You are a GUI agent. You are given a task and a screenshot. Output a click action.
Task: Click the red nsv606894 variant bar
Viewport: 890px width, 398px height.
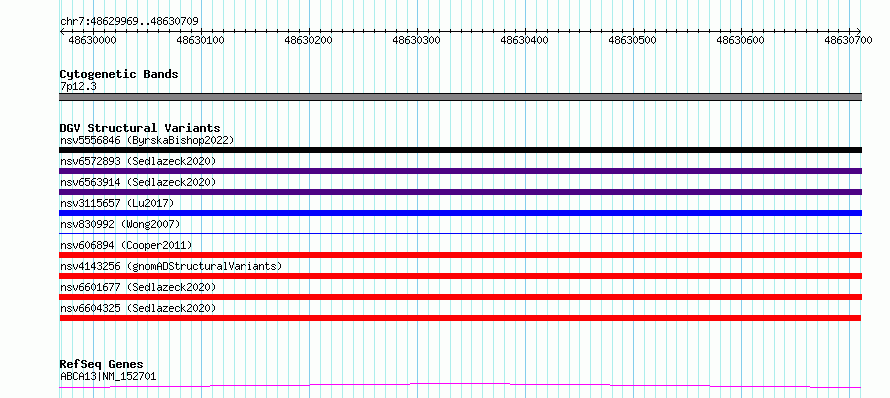point(460,255)
